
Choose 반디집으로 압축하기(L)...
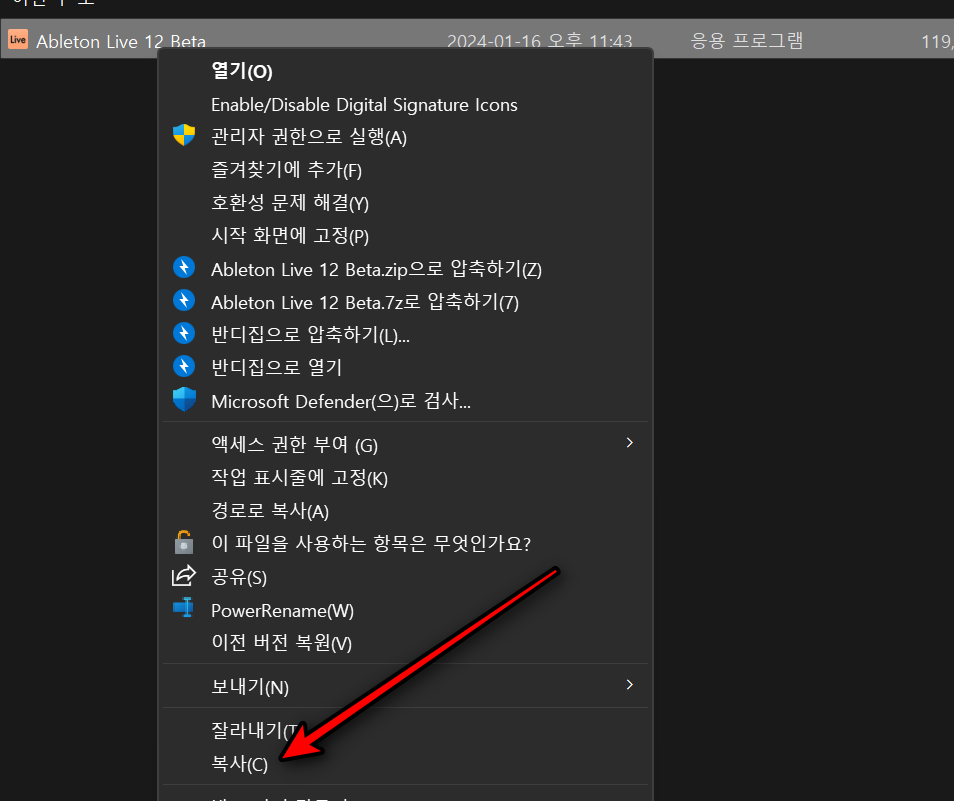point(310,335)
